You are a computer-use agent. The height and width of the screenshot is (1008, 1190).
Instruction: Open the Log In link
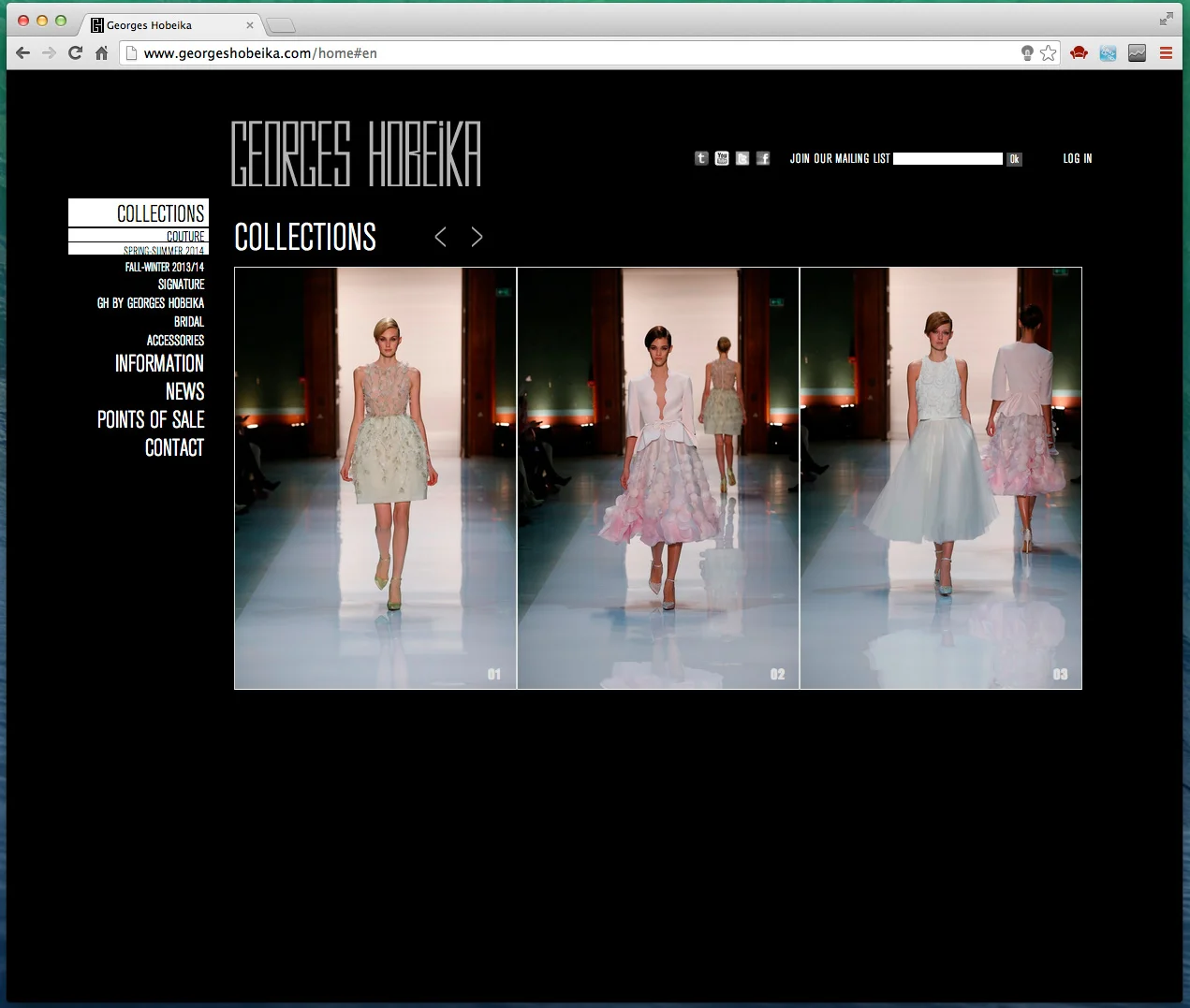(1078, 159)
